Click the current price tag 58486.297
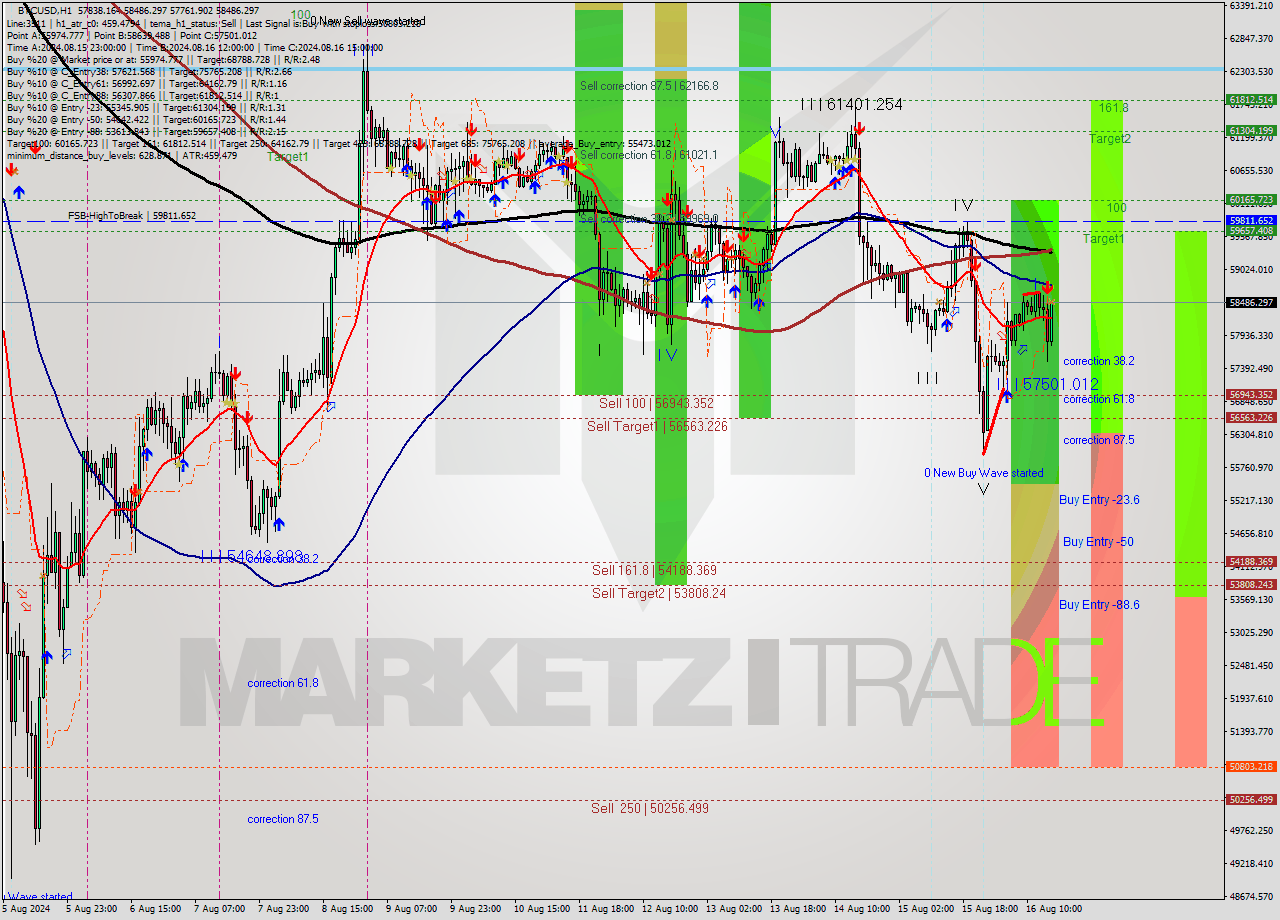1280x920 pixels. pos(1251,302)
